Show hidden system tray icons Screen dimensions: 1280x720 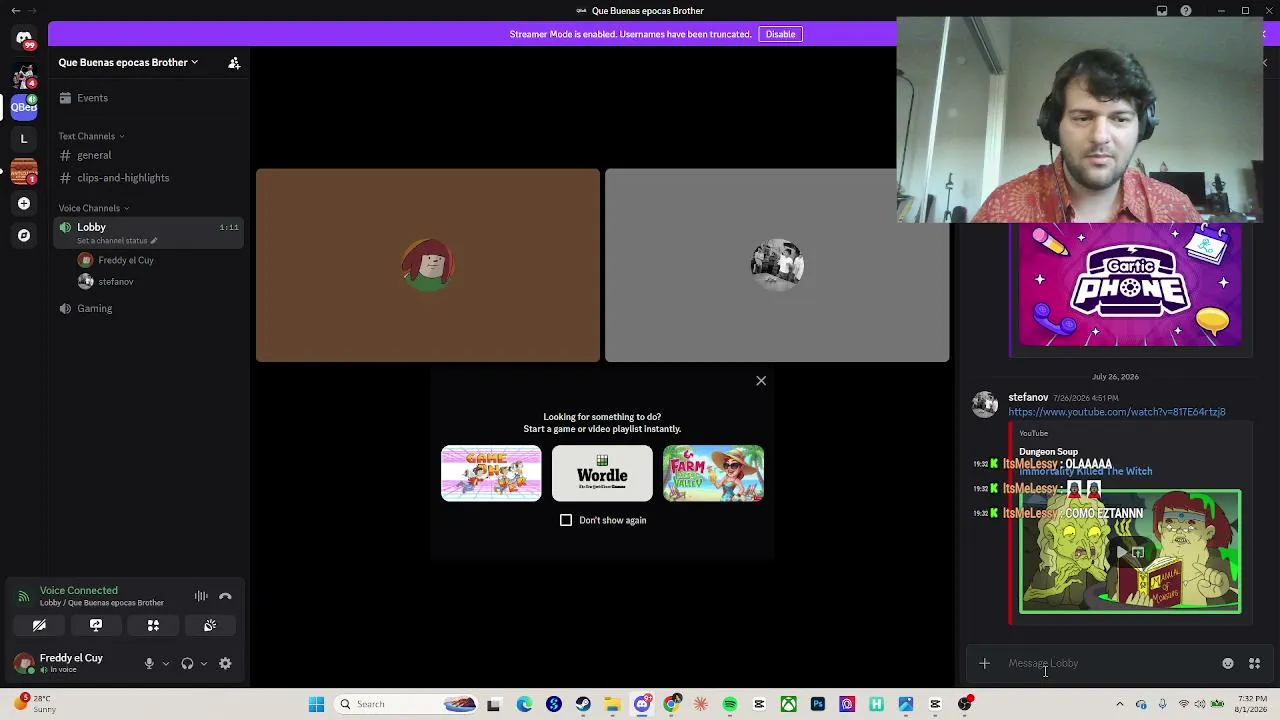(1119, 704)
